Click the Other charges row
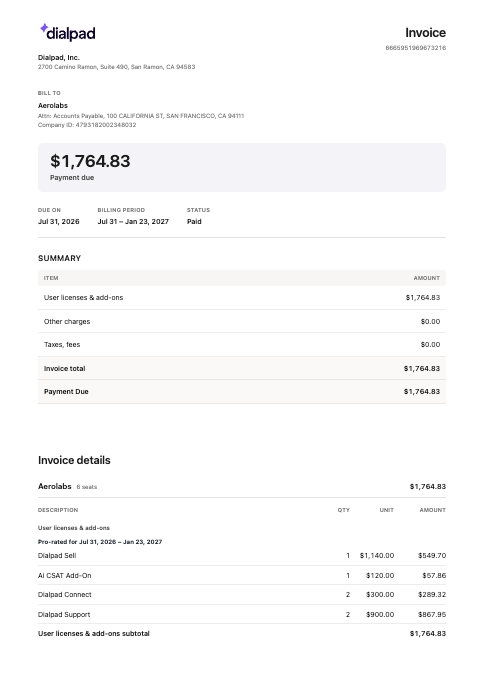This screenshot has height=673, width=492. click(x=242, y=321)
